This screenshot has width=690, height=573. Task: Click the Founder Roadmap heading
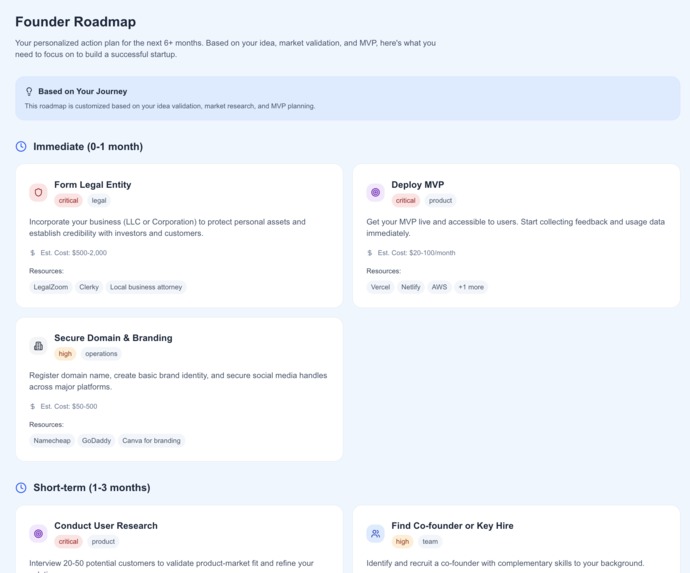(75, 22)
